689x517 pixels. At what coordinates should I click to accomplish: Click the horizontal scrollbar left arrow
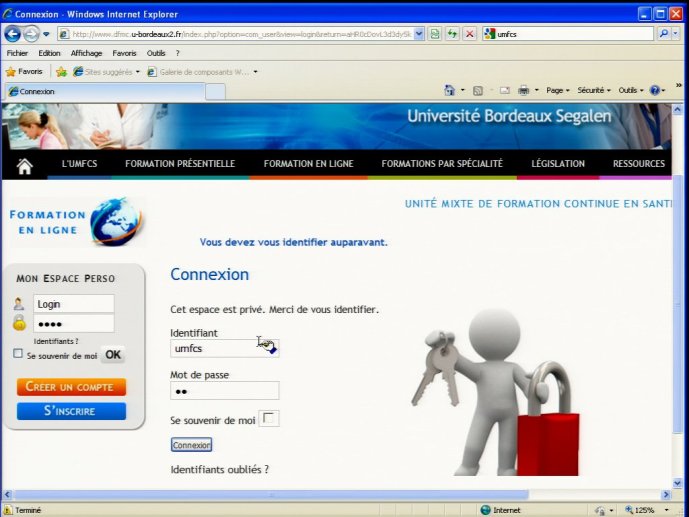7,495
